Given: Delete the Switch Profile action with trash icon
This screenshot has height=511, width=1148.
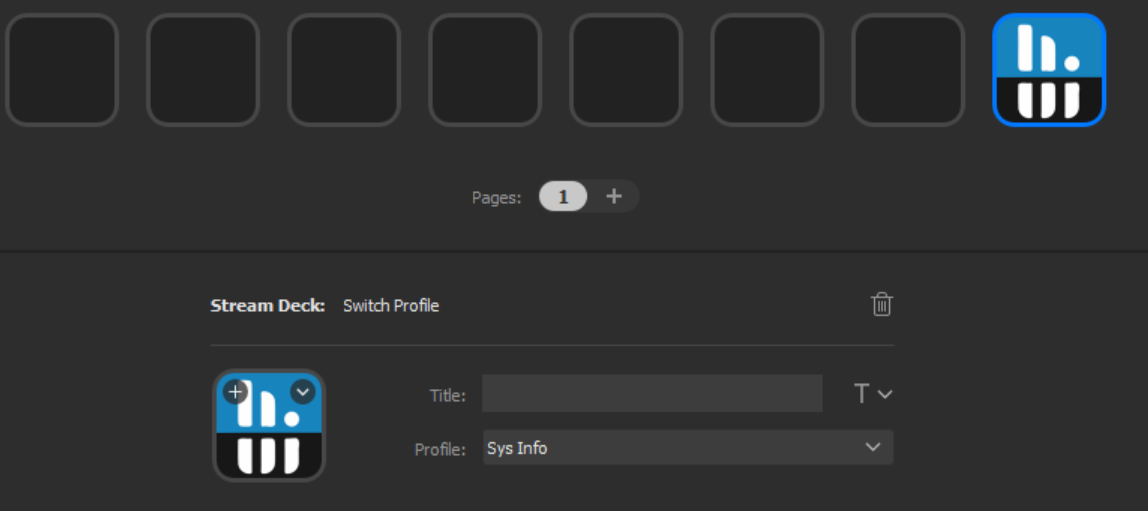Looking at the screenshot, I should 882,305.
